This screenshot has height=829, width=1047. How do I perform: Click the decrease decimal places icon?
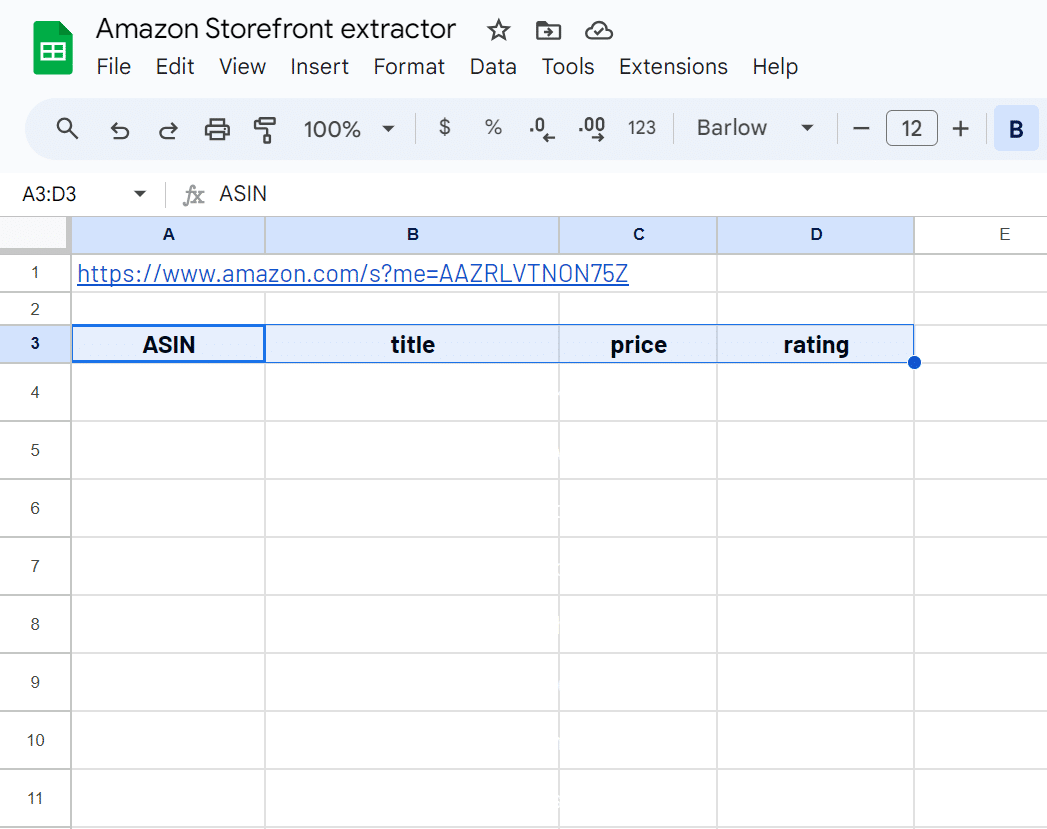pyautogui.click(x=542, y=129)
